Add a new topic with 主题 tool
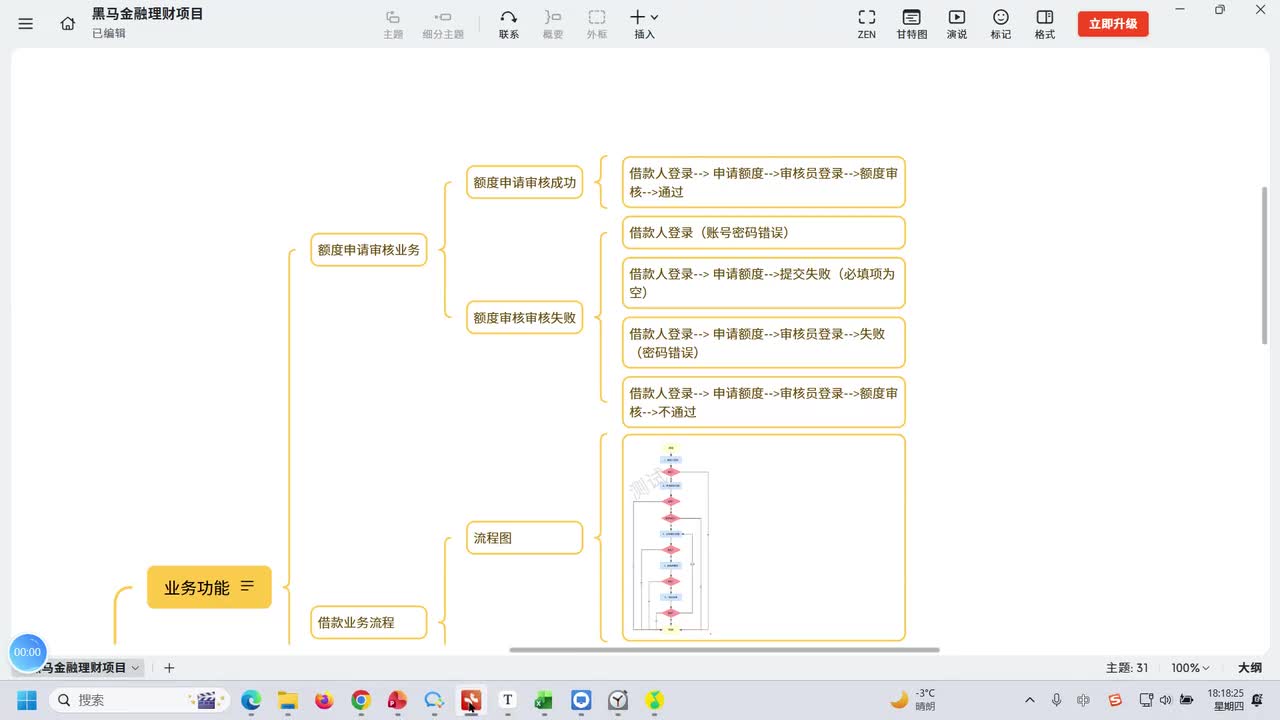Image resolution: width=1280 pixels, height=720 pixels. pos(393,24)
